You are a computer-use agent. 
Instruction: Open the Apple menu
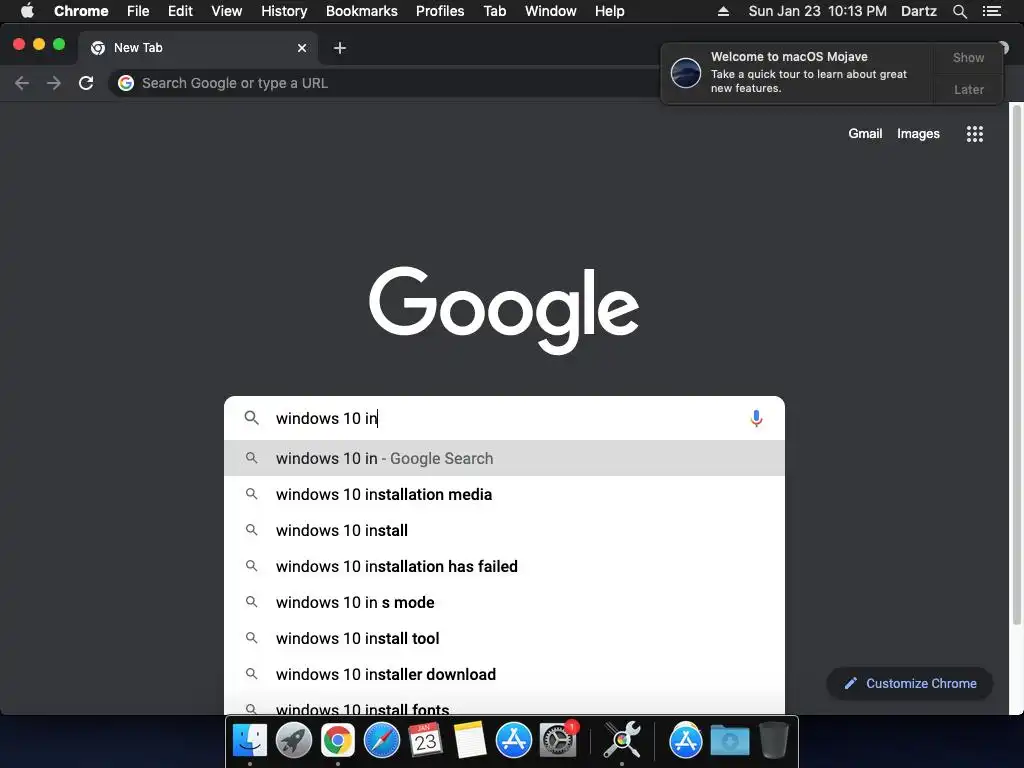[x=27, y=11]
